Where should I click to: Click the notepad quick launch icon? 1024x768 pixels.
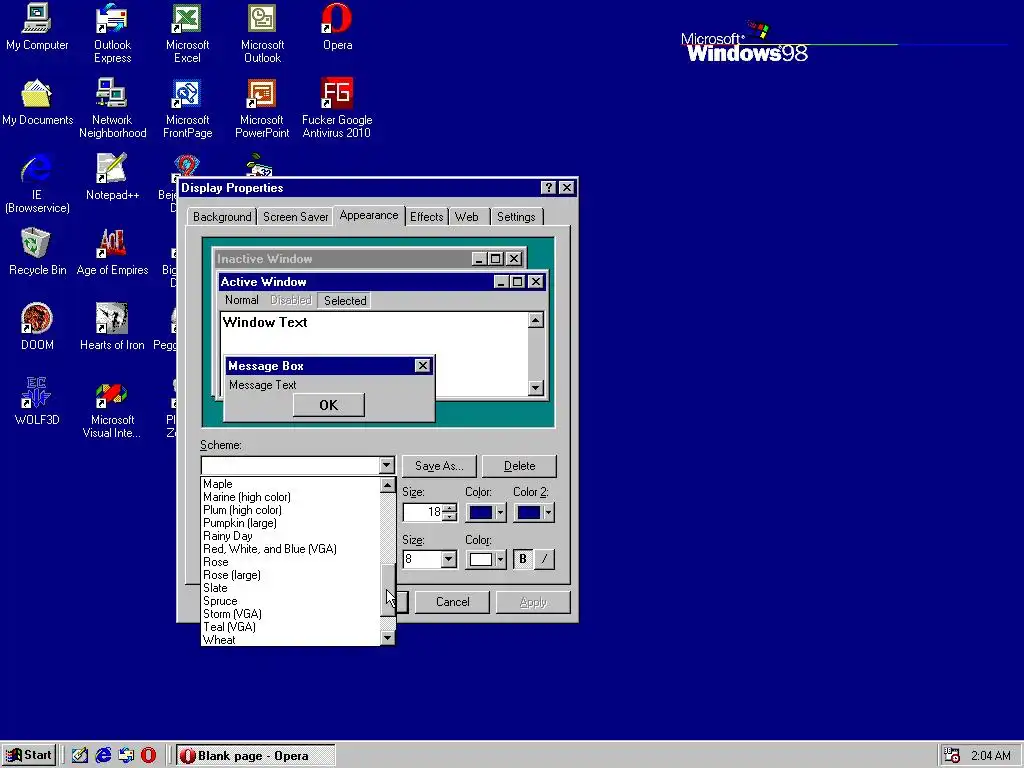click(80, 756)
